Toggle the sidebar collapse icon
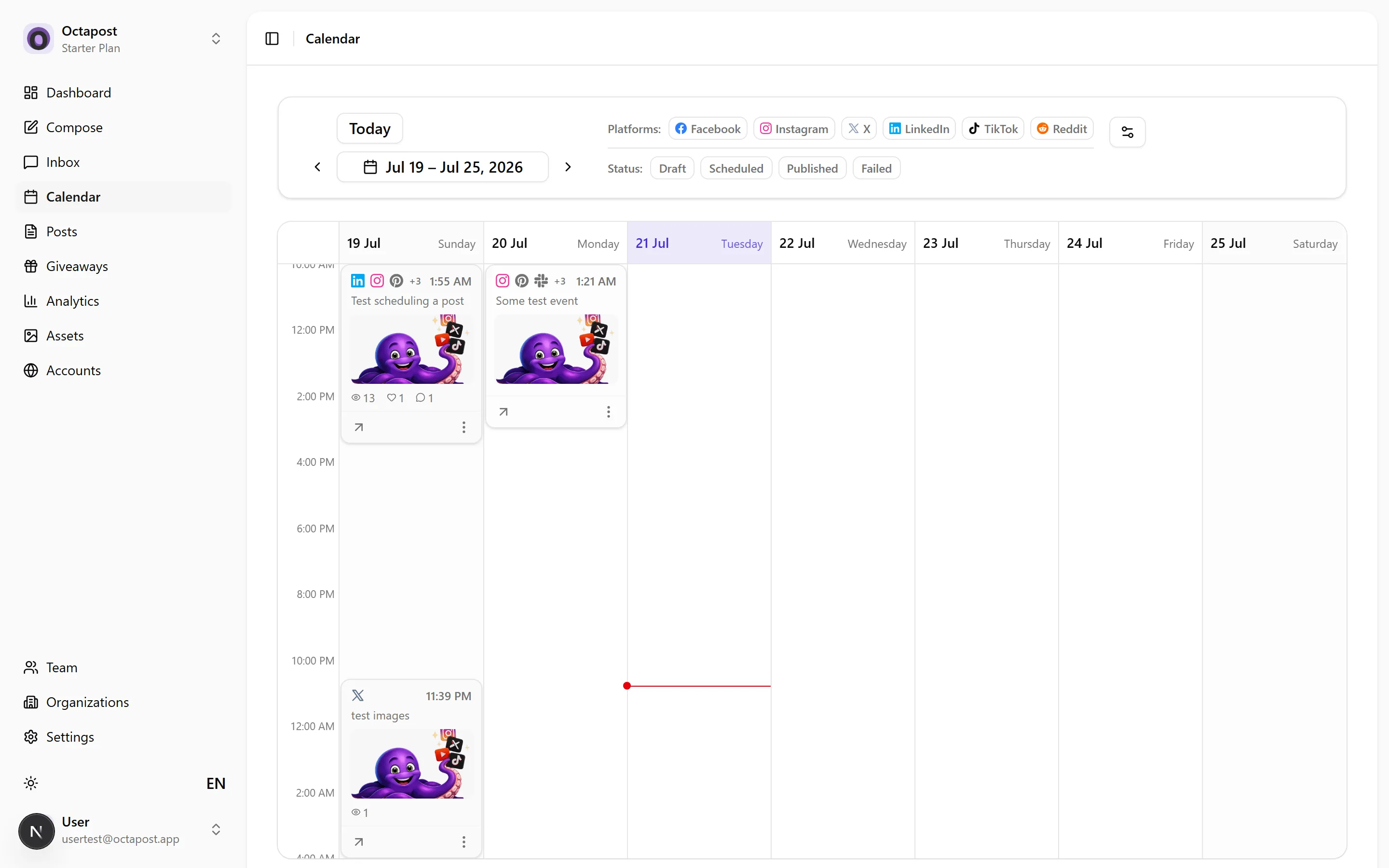Viewport: 1389px width, 868px height. 272,39
